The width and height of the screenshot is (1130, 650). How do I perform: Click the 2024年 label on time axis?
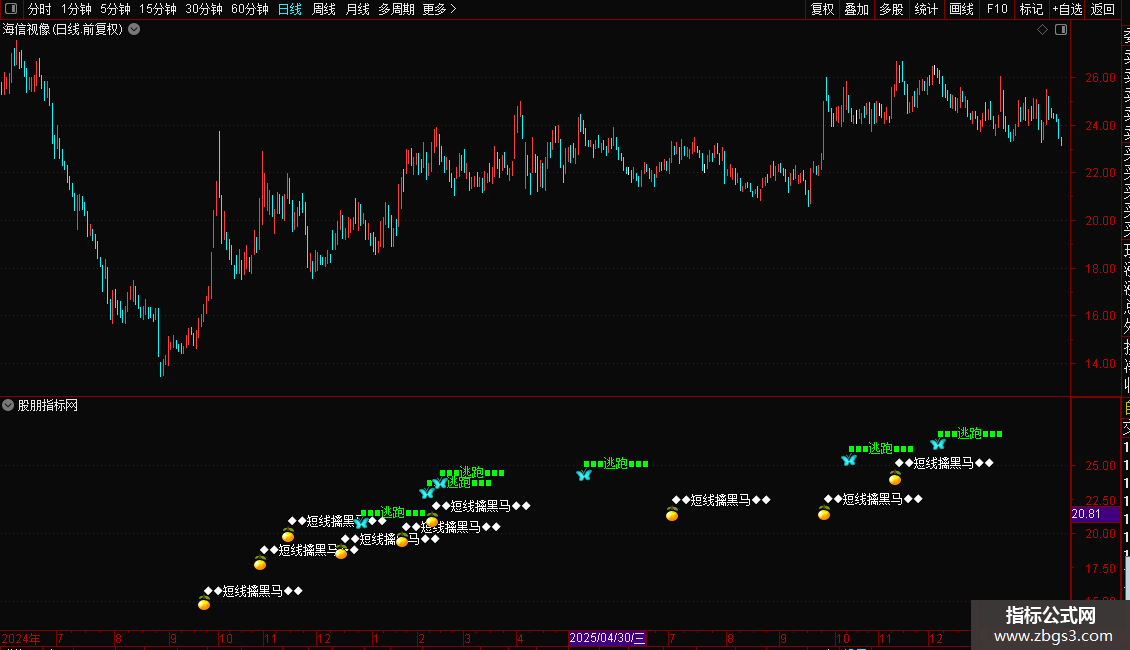point(21,638)
